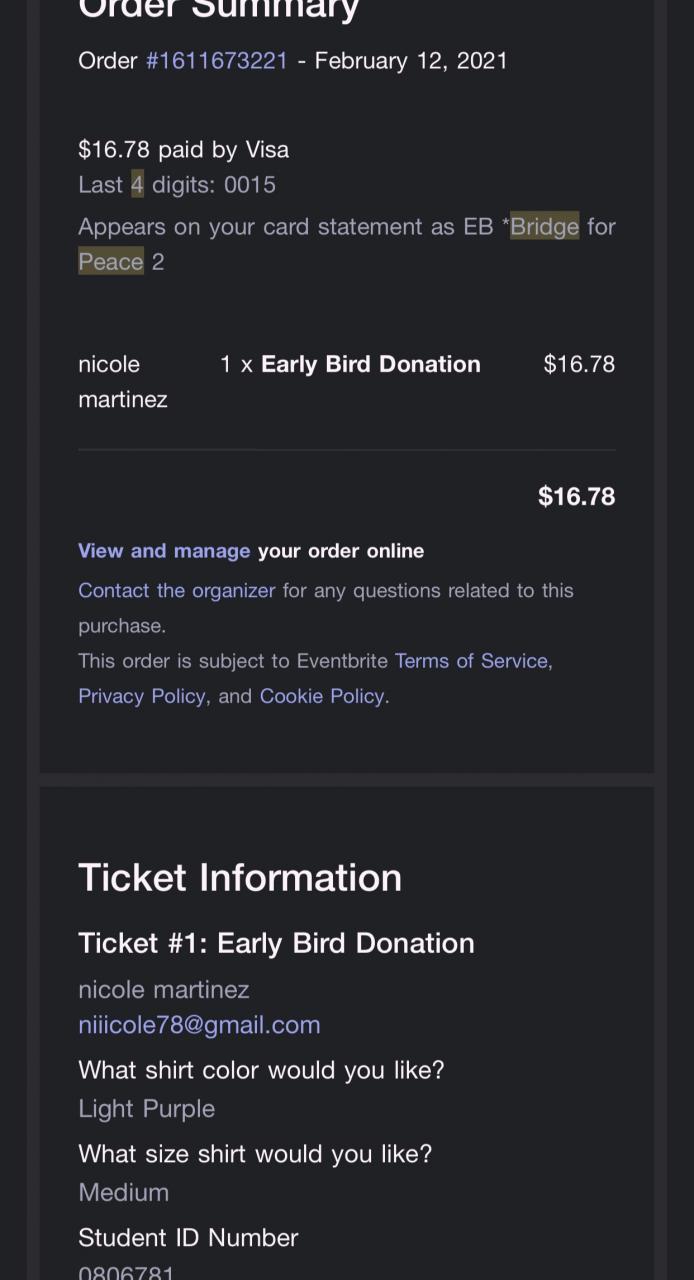Click the "Light Purple" shirt color answer

[x=146, y=1109]
